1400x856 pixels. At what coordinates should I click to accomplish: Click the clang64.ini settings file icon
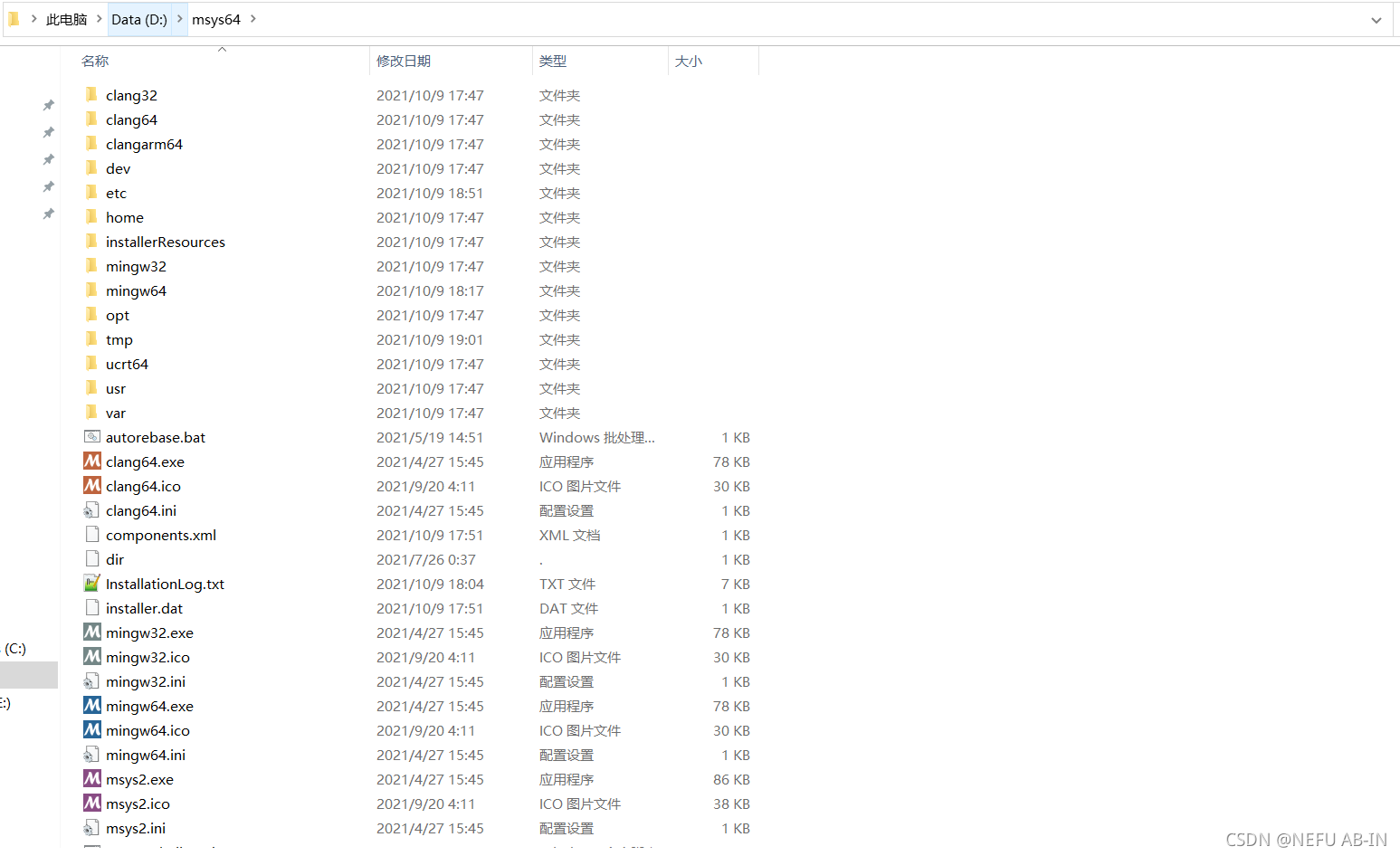[91, 510]
